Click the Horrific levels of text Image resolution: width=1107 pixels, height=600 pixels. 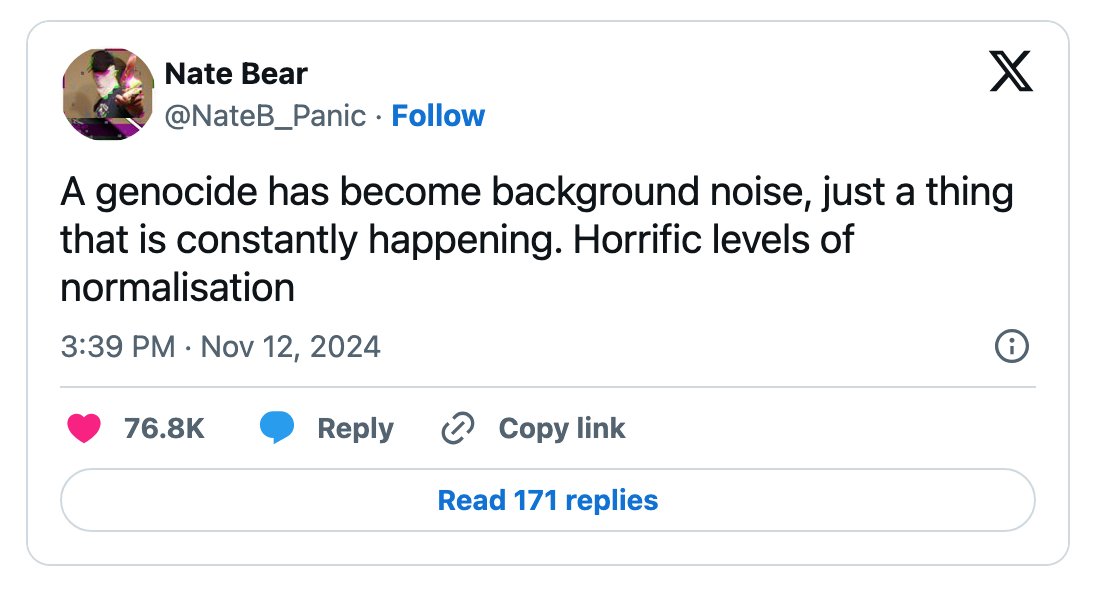point(713,239)
